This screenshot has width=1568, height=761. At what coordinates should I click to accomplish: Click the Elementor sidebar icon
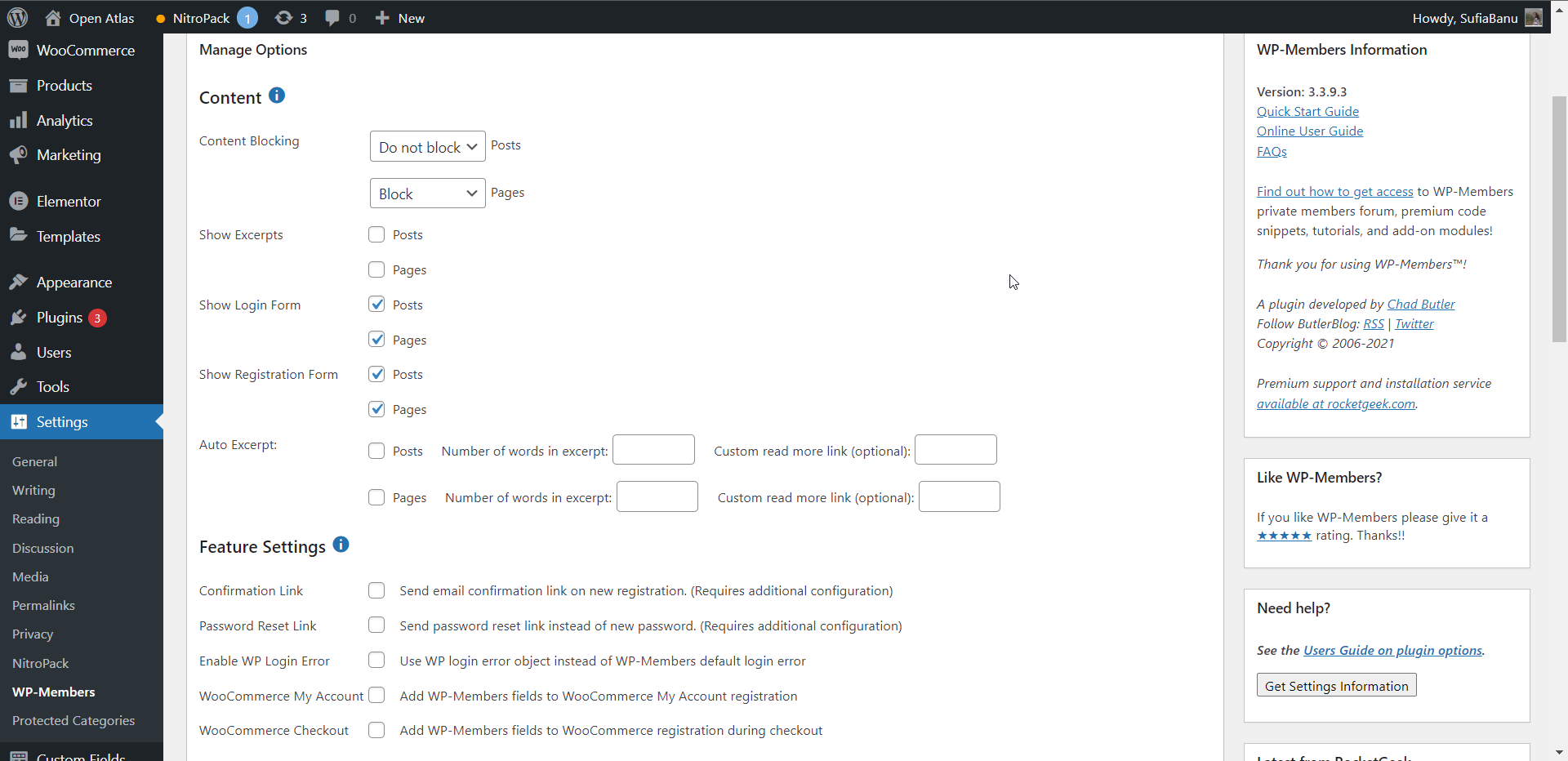(x=18, y=201)
